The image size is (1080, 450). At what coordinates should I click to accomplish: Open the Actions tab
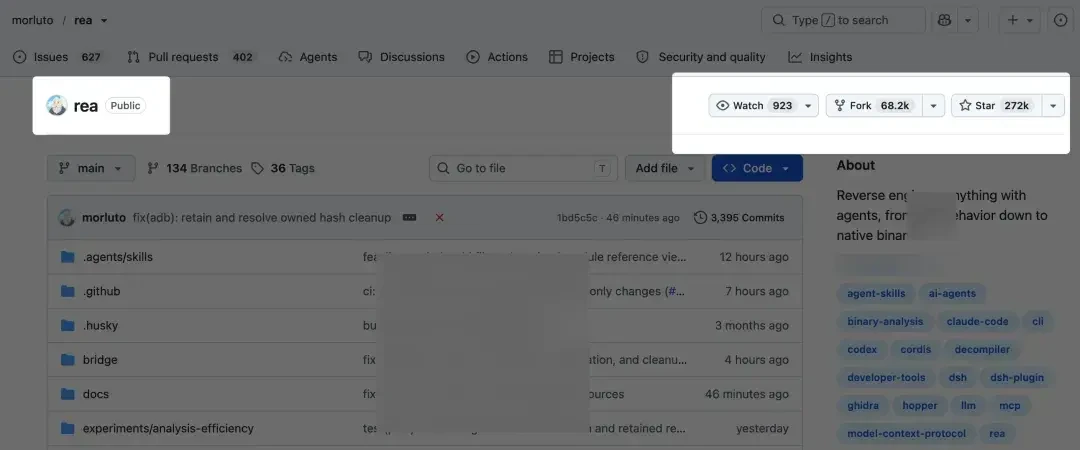tap(497, 57)
